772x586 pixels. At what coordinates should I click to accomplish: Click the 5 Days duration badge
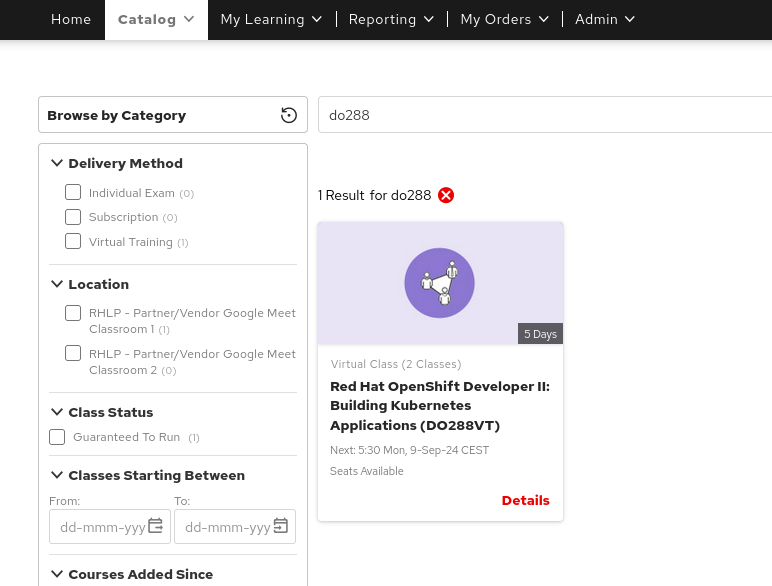tap(540, 334)
